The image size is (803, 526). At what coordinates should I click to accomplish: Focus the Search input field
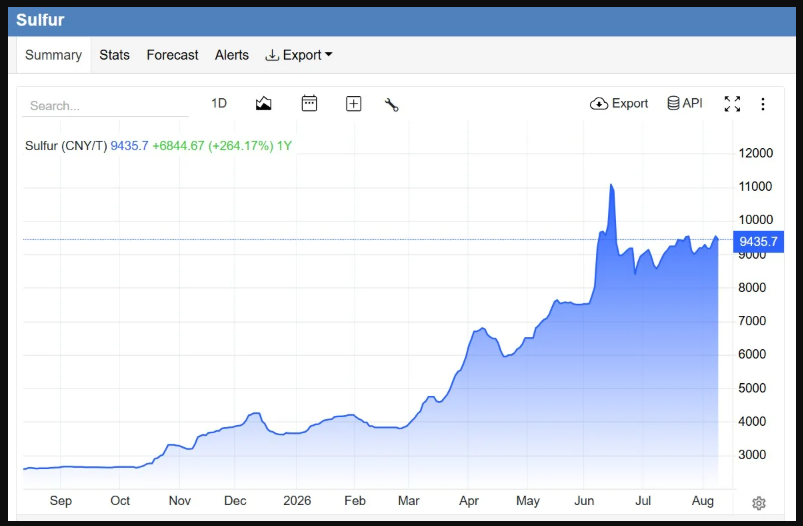coord(105,106)
